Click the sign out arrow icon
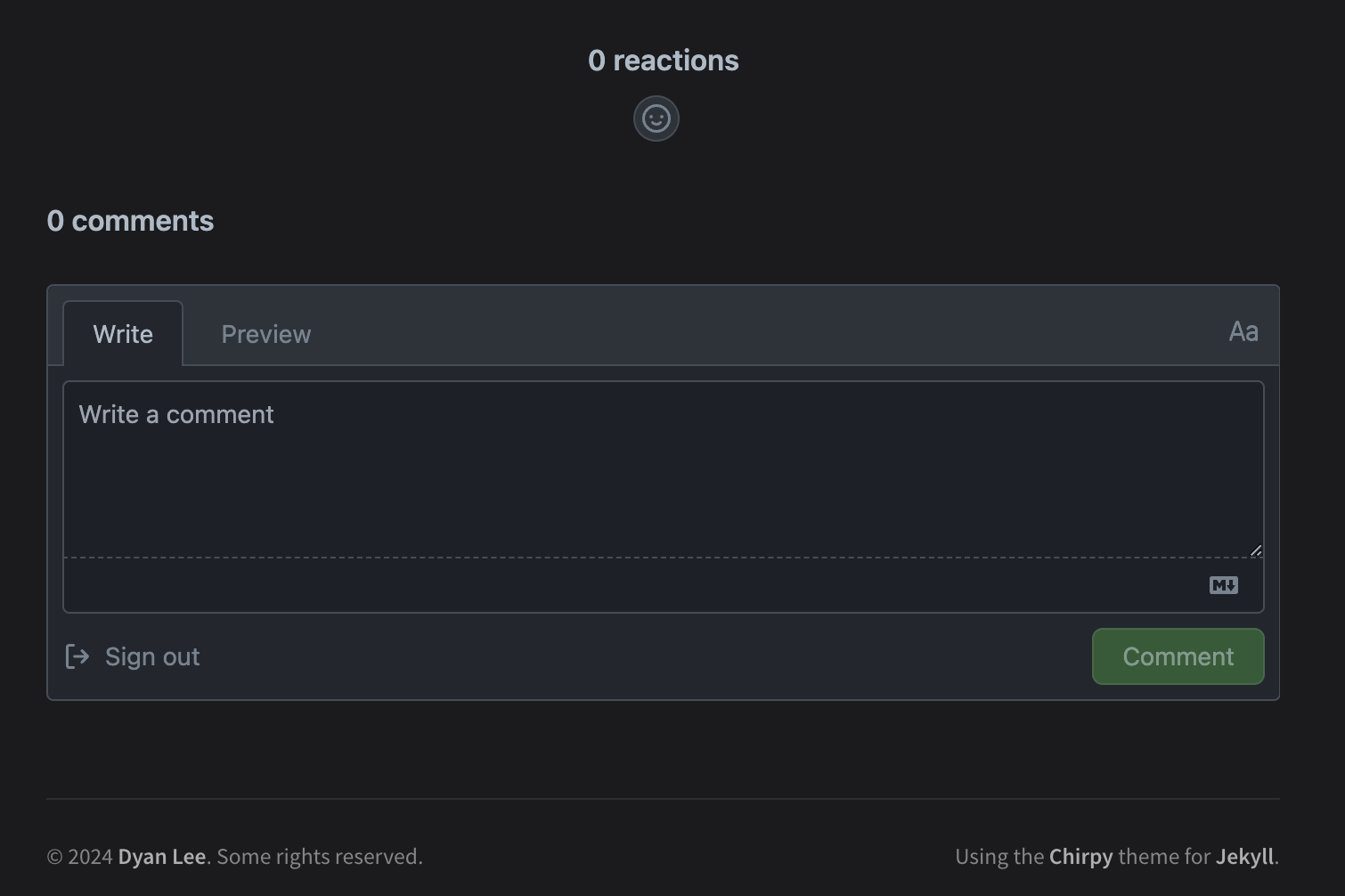Viewport: 1345px width, 896px height. pyautogui.click(x=77, y=656)
